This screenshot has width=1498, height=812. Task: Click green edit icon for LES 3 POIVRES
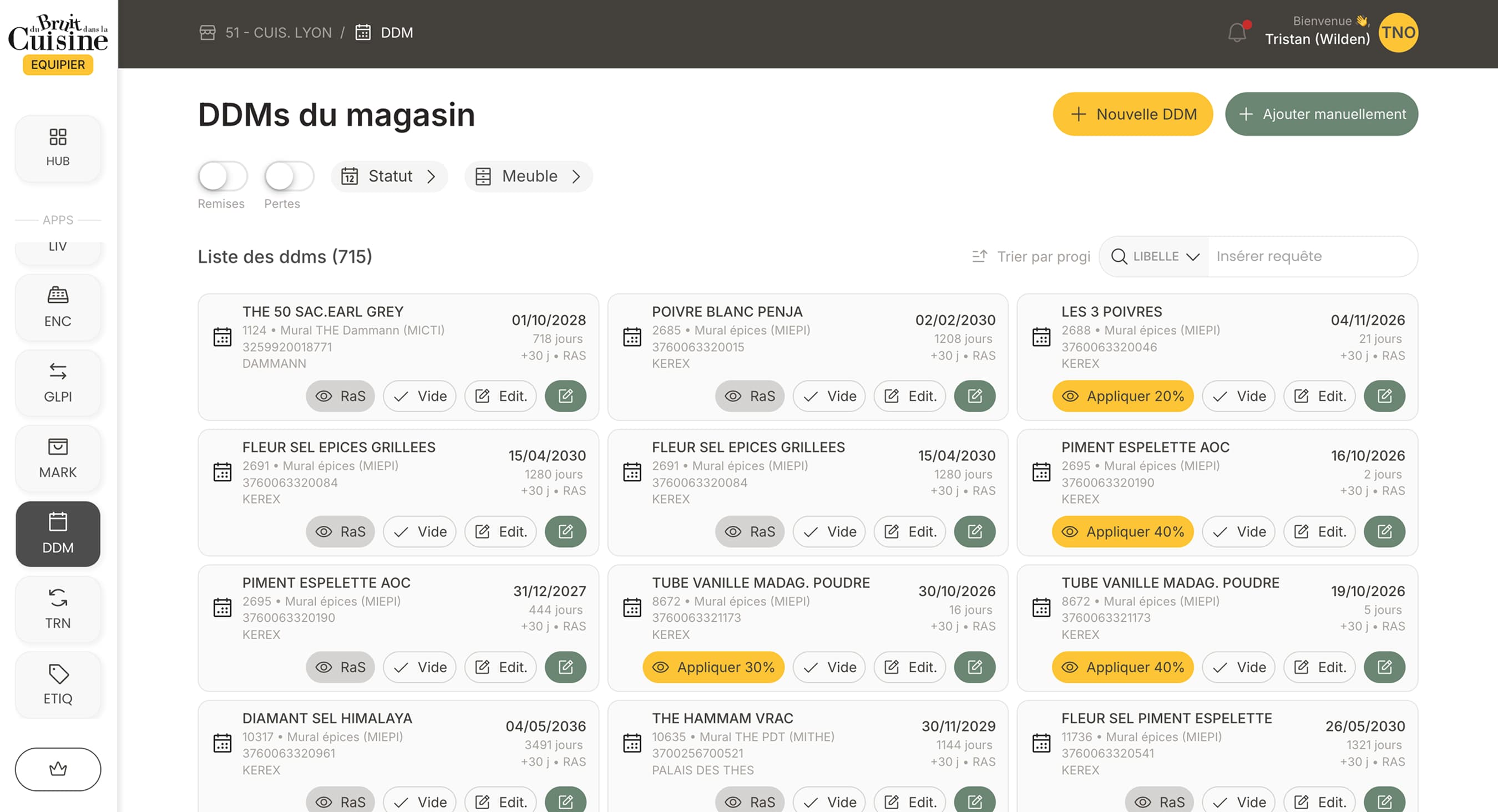point(1384,397)
